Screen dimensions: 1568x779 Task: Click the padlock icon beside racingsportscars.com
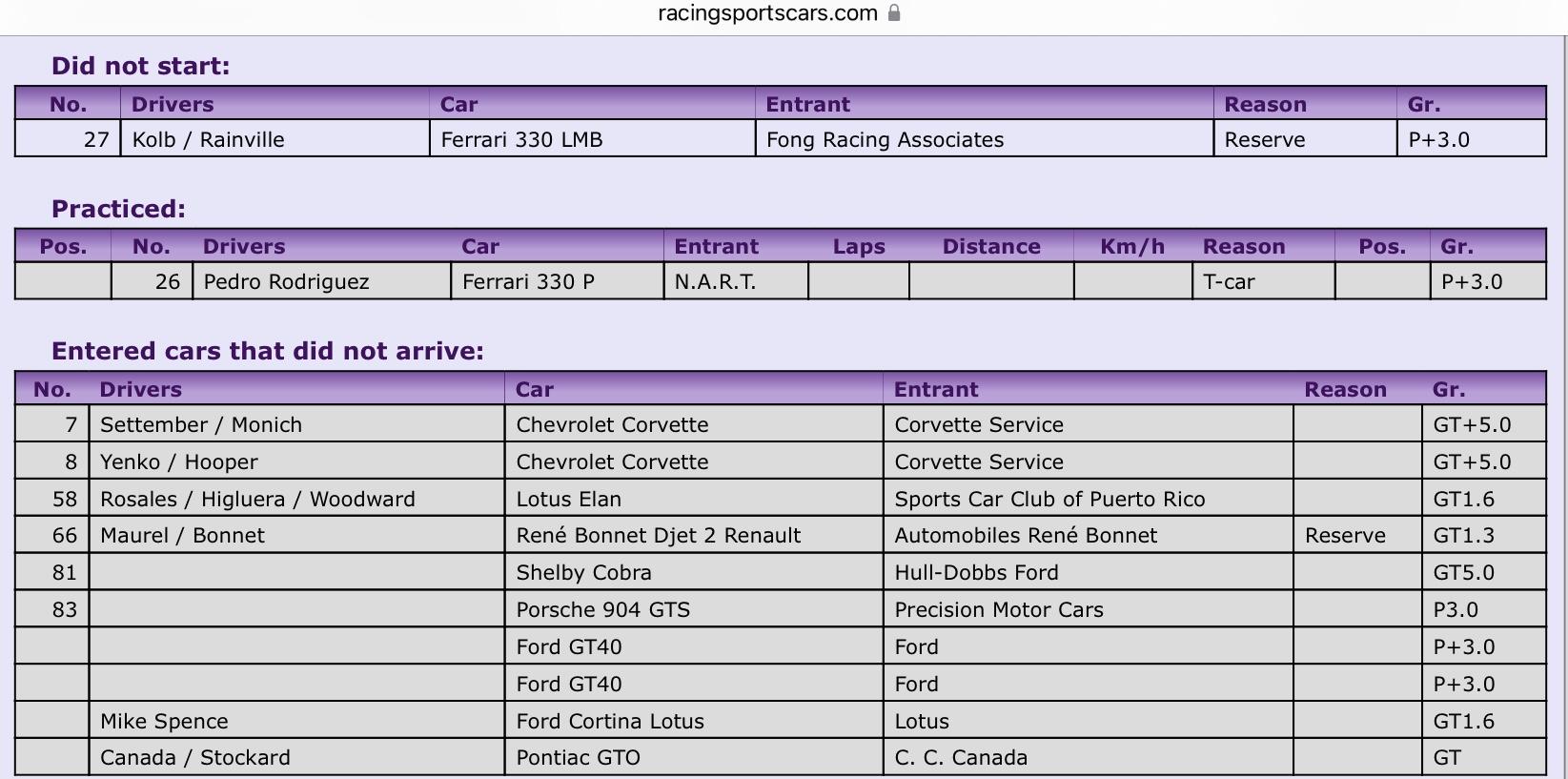click(x=894, y=12)
